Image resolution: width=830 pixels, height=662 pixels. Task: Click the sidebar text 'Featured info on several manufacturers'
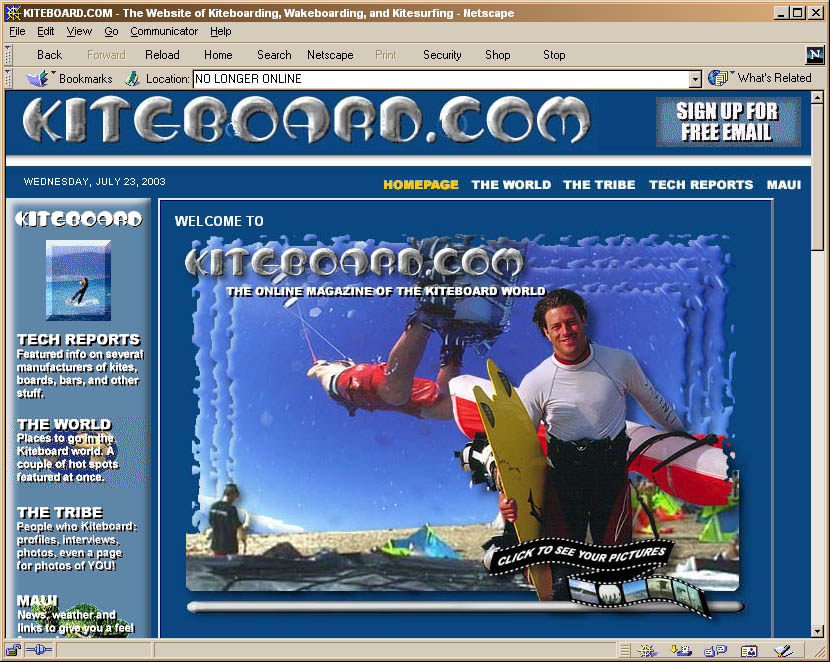[x=80, y=374]
